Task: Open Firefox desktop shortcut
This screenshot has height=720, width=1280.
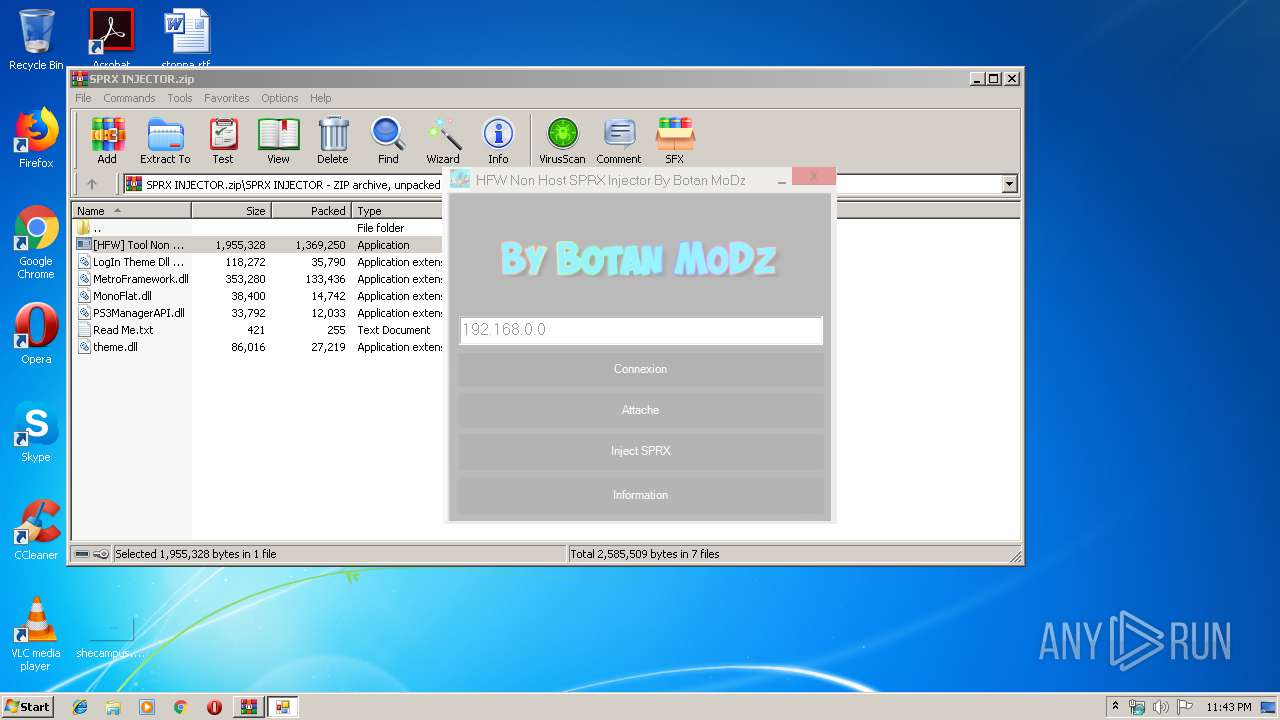Action: click(36, 138)
